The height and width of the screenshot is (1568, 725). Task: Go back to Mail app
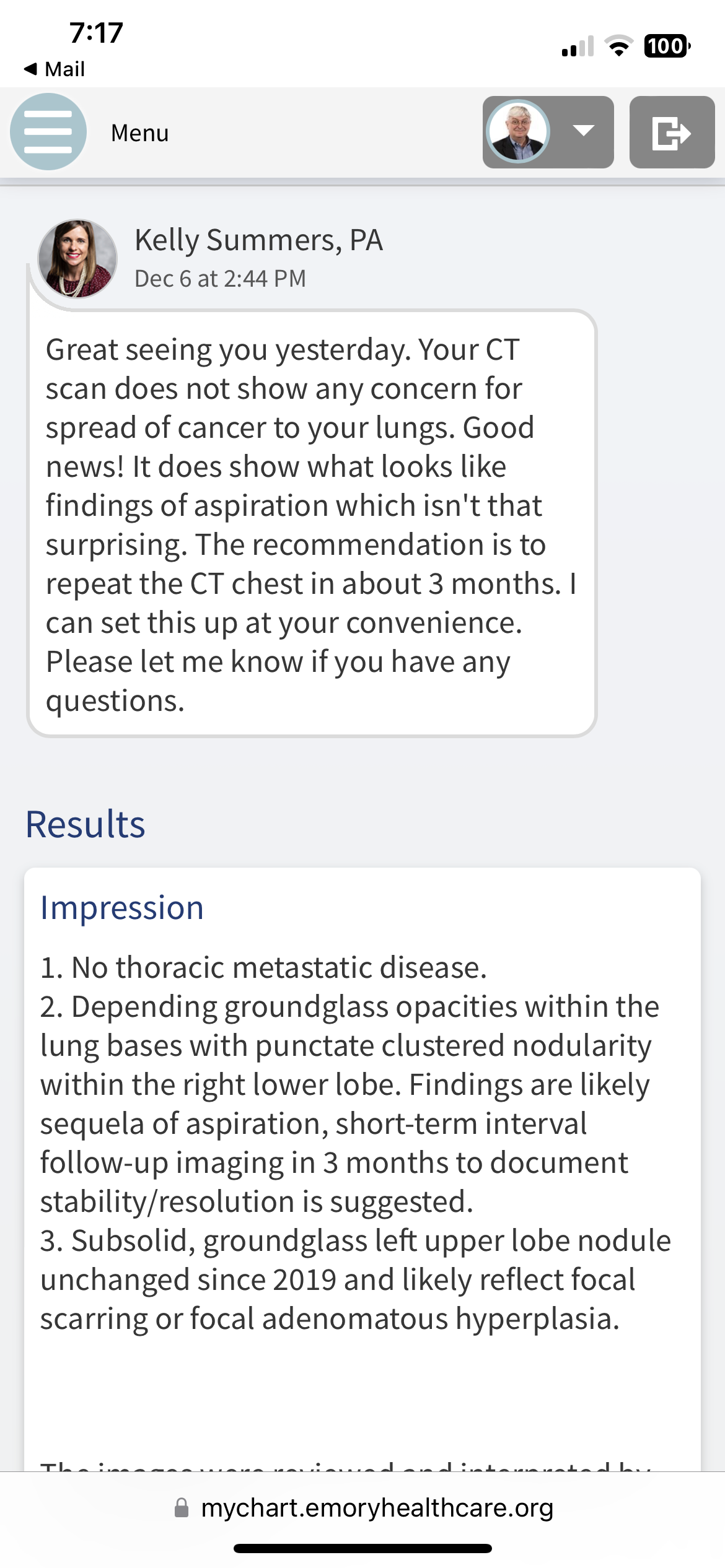point(54,69)
